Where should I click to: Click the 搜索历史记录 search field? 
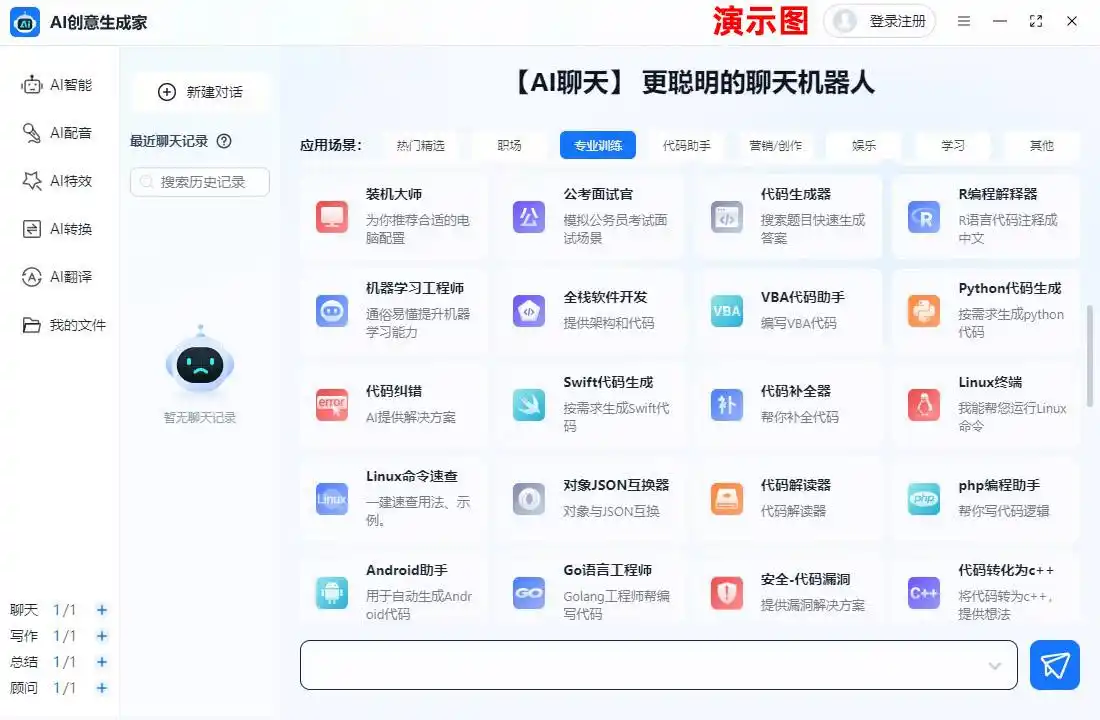tap(200, 182)
